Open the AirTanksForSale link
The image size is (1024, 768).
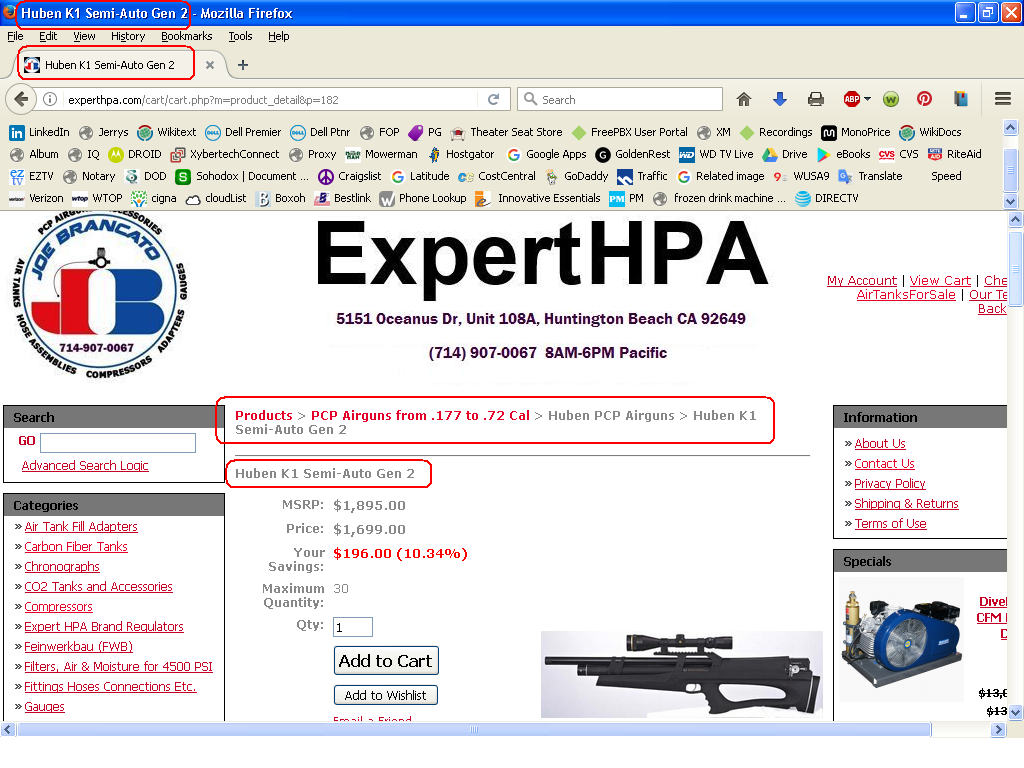pyautogui.click(x=906, y=295)
